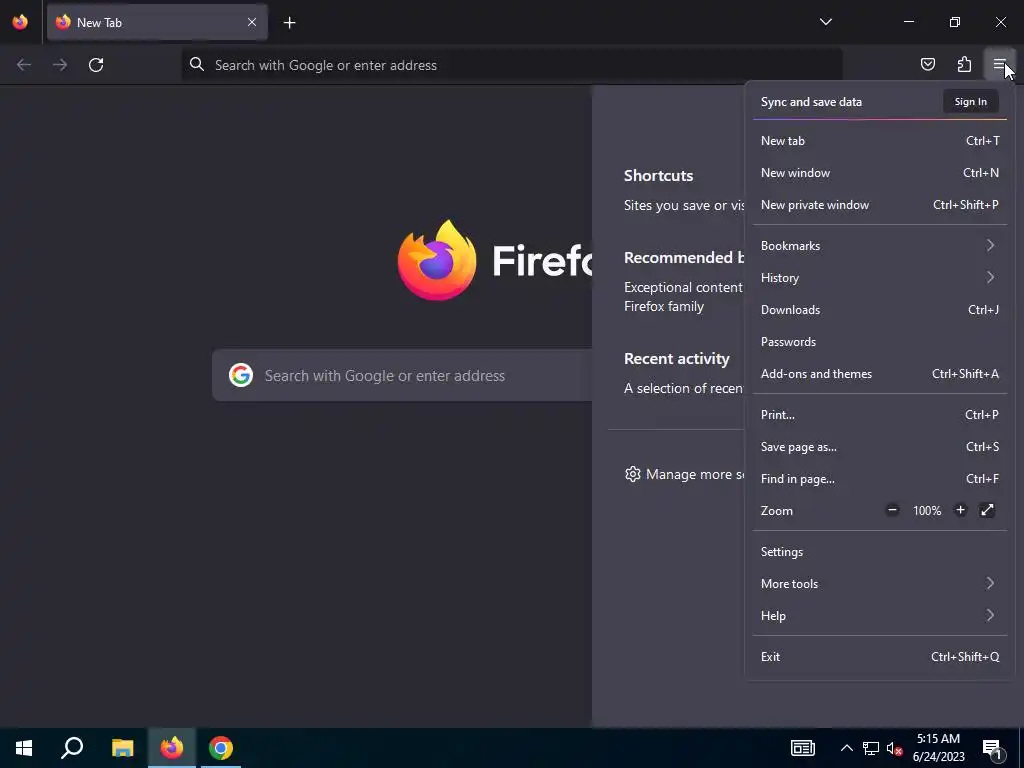Image resolution: width=1024 pixels, height=768 pixels.
Task: Select the New Tab browser tab
Action: (157, 22)
